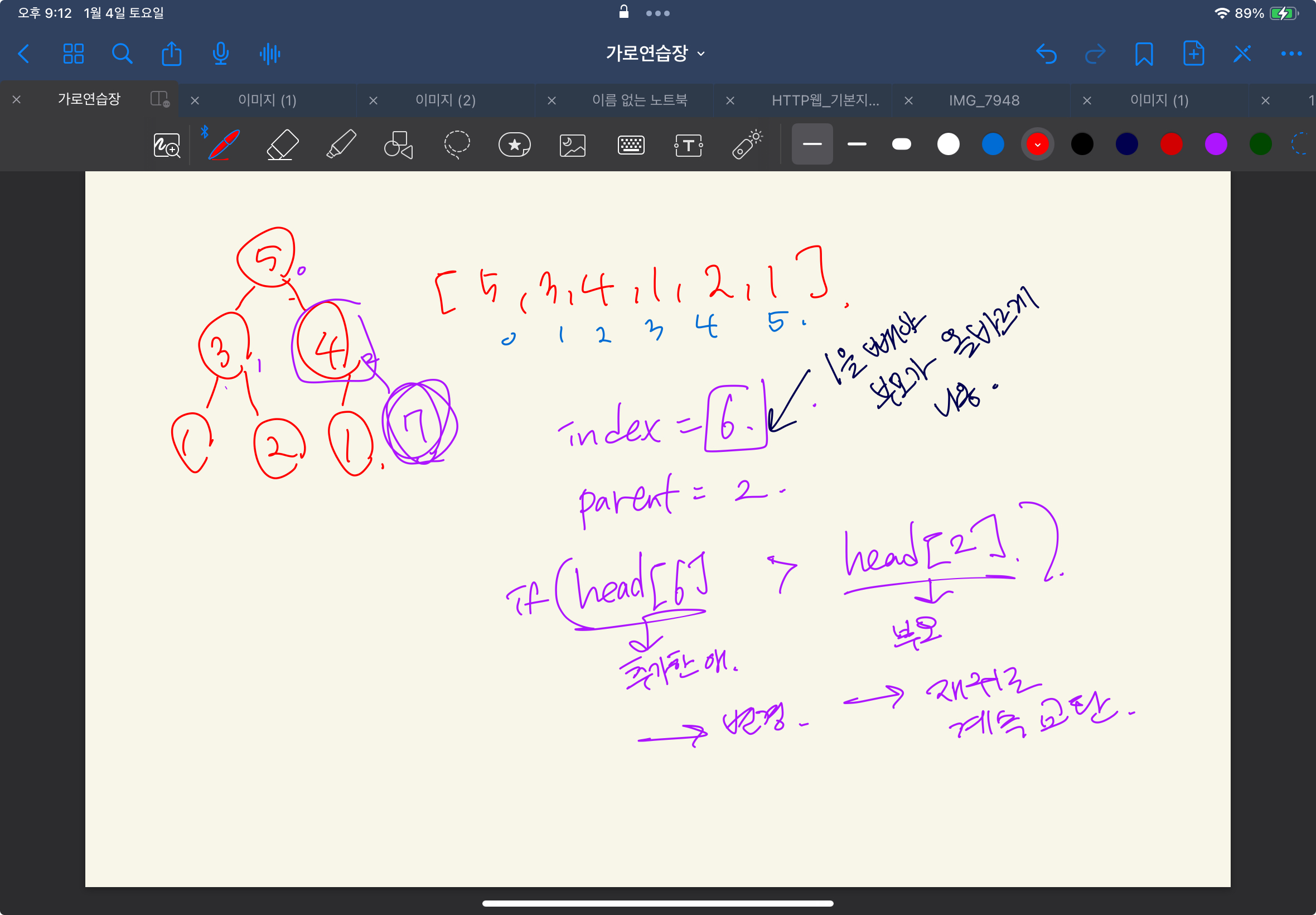Toggle read-only mode with pencil-slash icon
This screenshot has height=915, width=1316.
tap(1241, 54)
